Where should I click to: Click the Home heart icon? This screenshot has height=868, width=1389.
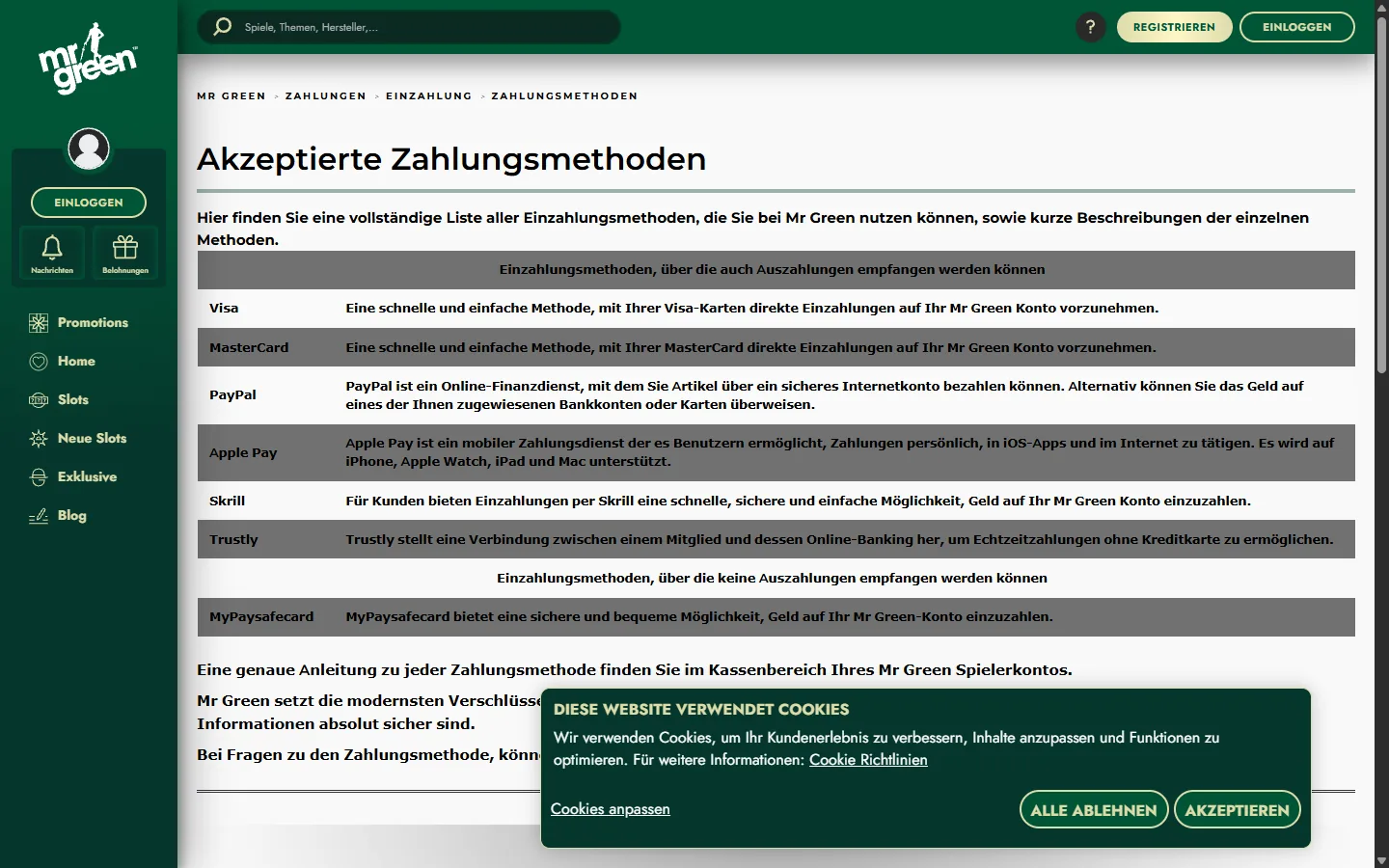(x=39, y=362)
